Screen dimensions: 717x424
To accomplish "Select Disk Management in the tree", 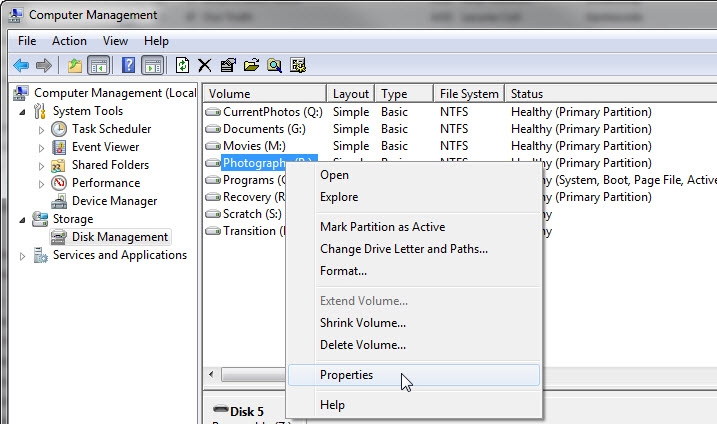I will [120, 237].
